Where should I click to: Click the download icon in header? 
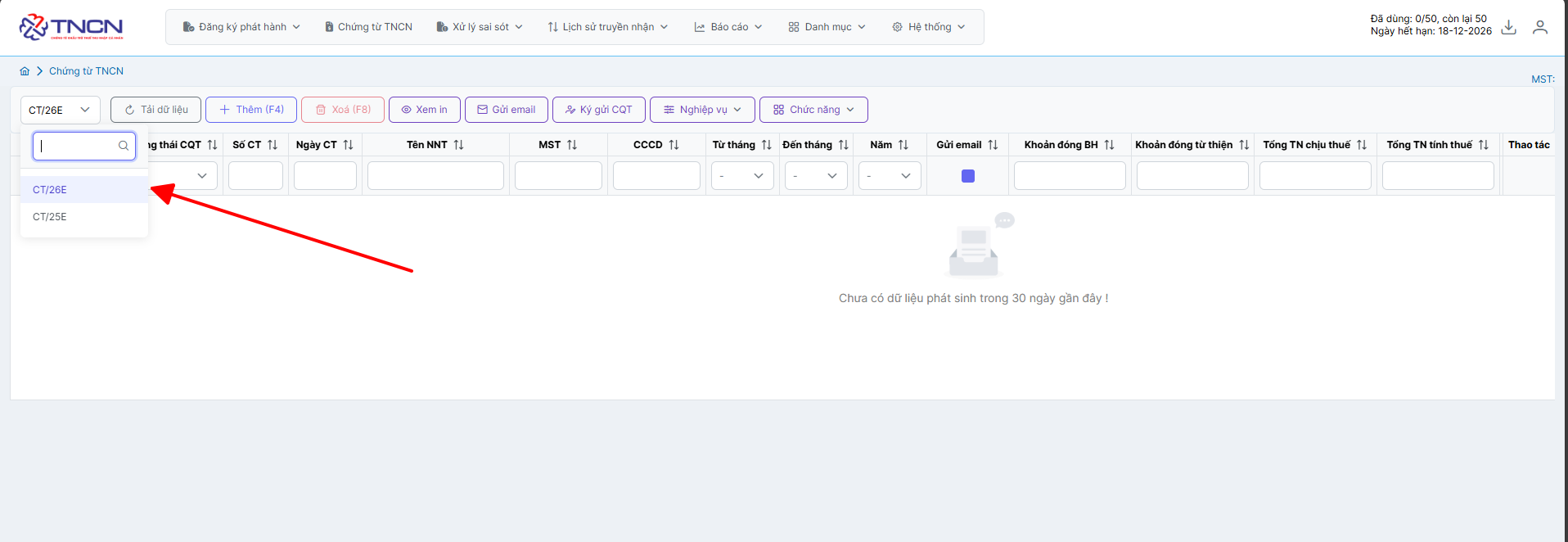coord(1509,27)
